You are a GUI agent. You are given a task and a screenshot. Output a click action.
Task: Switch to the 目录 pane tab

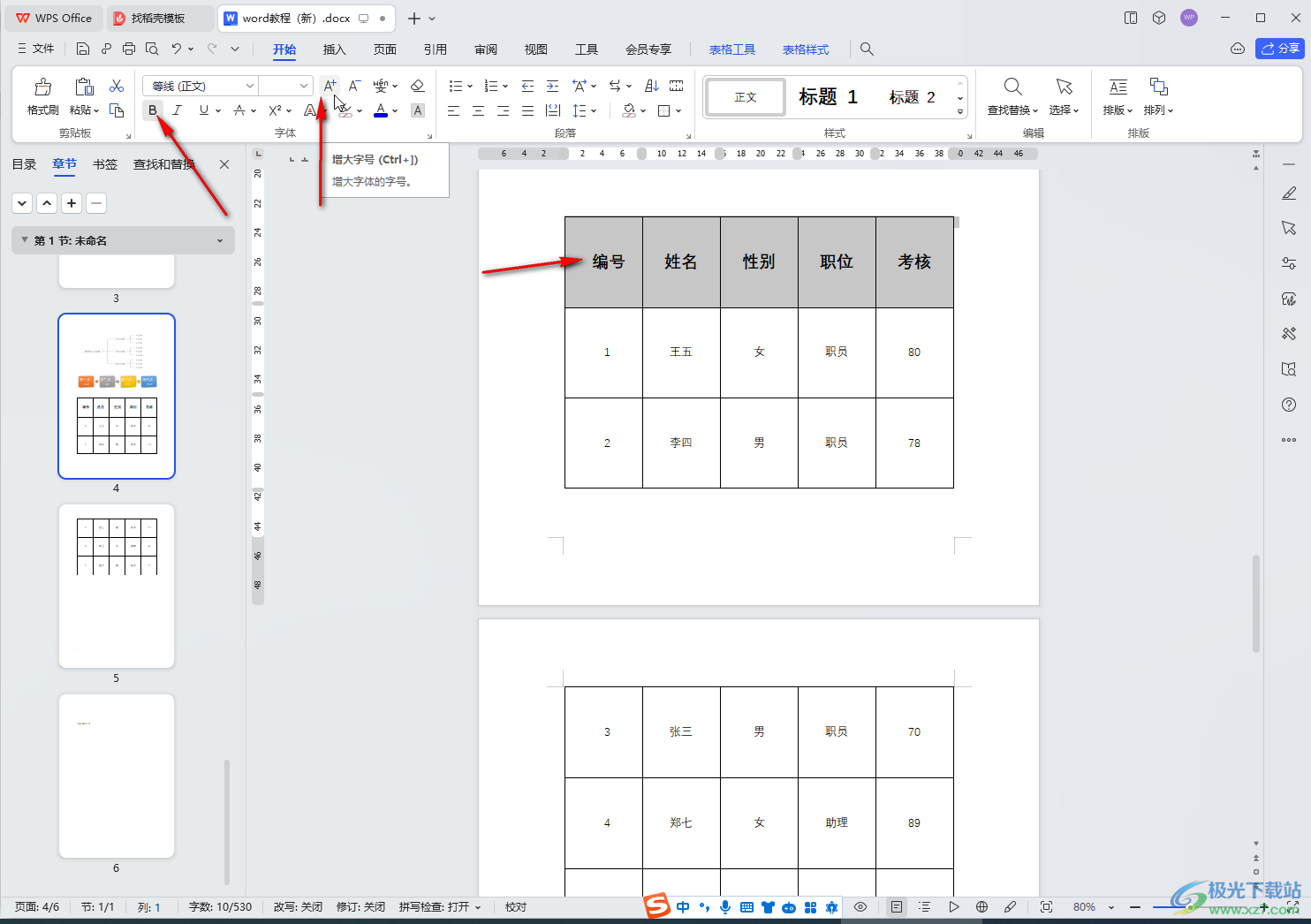click(24, 164)
